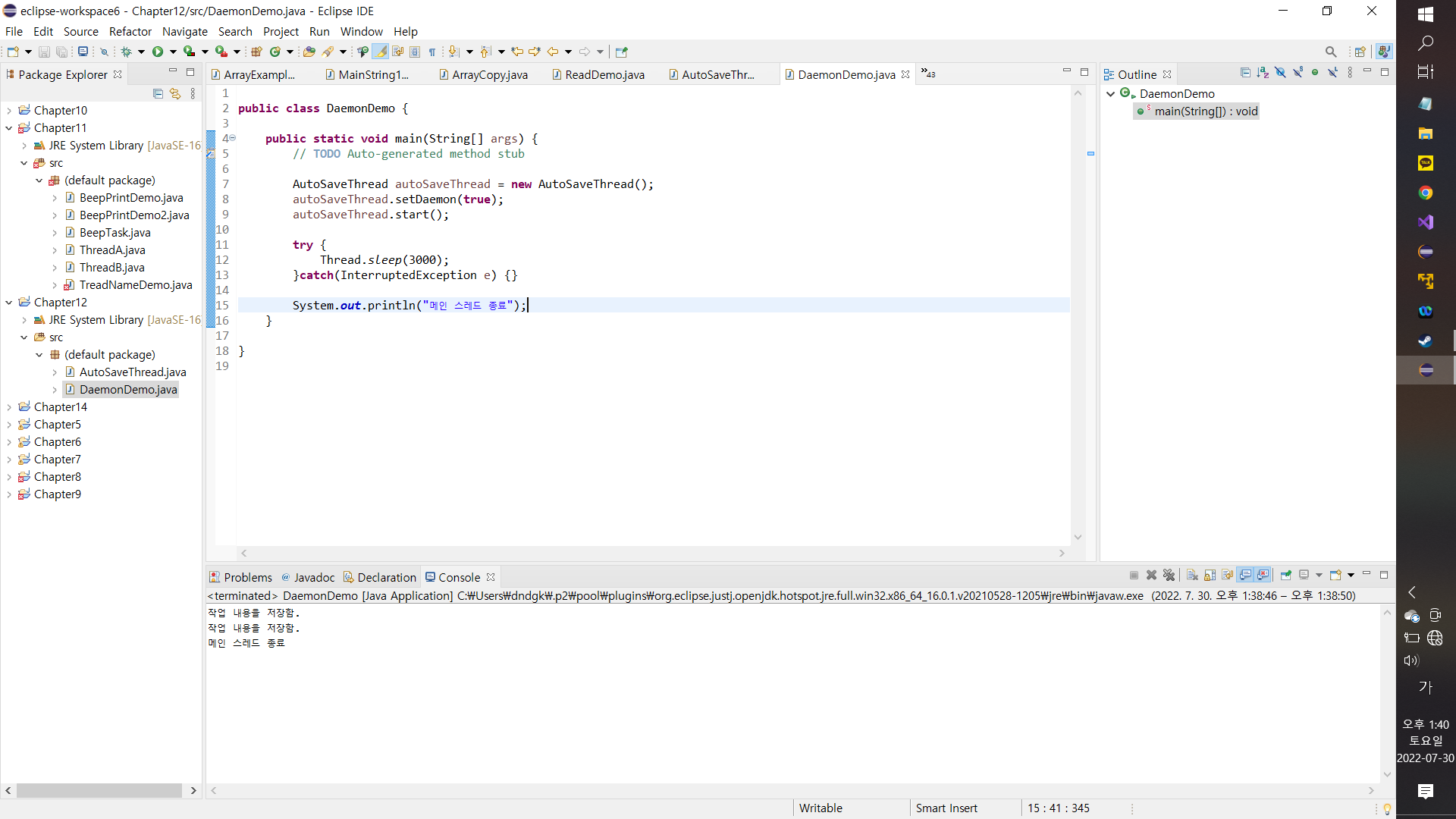Click Remove All Terminated Launches icon

[1169, 576]
